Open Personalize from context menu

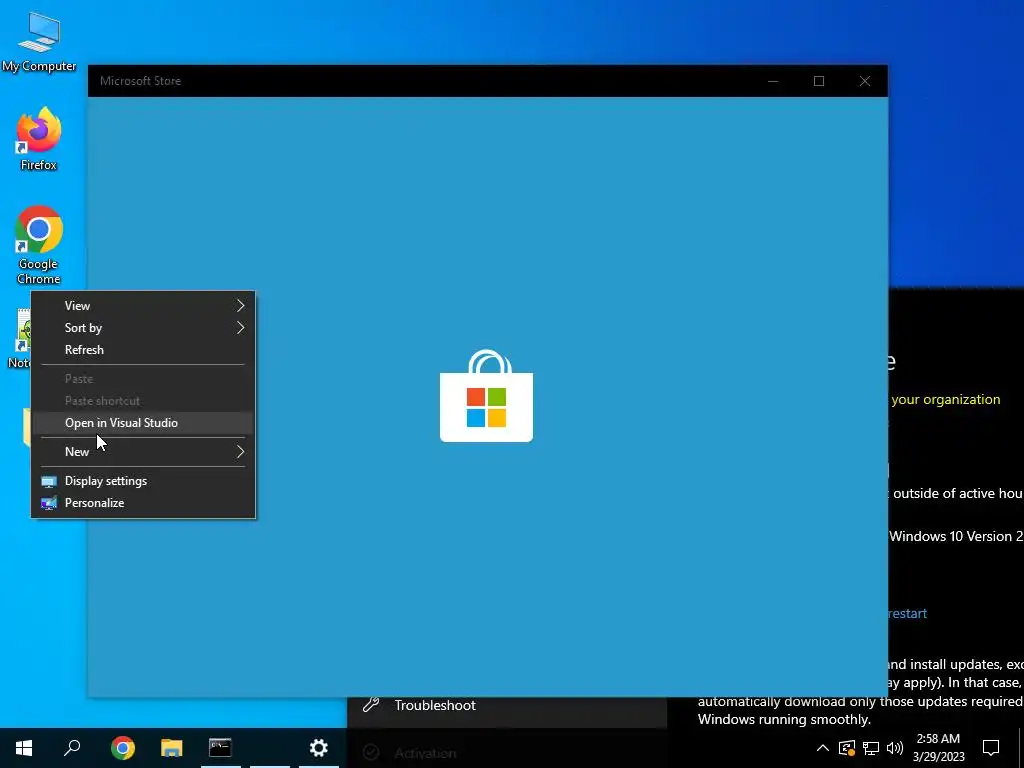[x=143, y=503]
